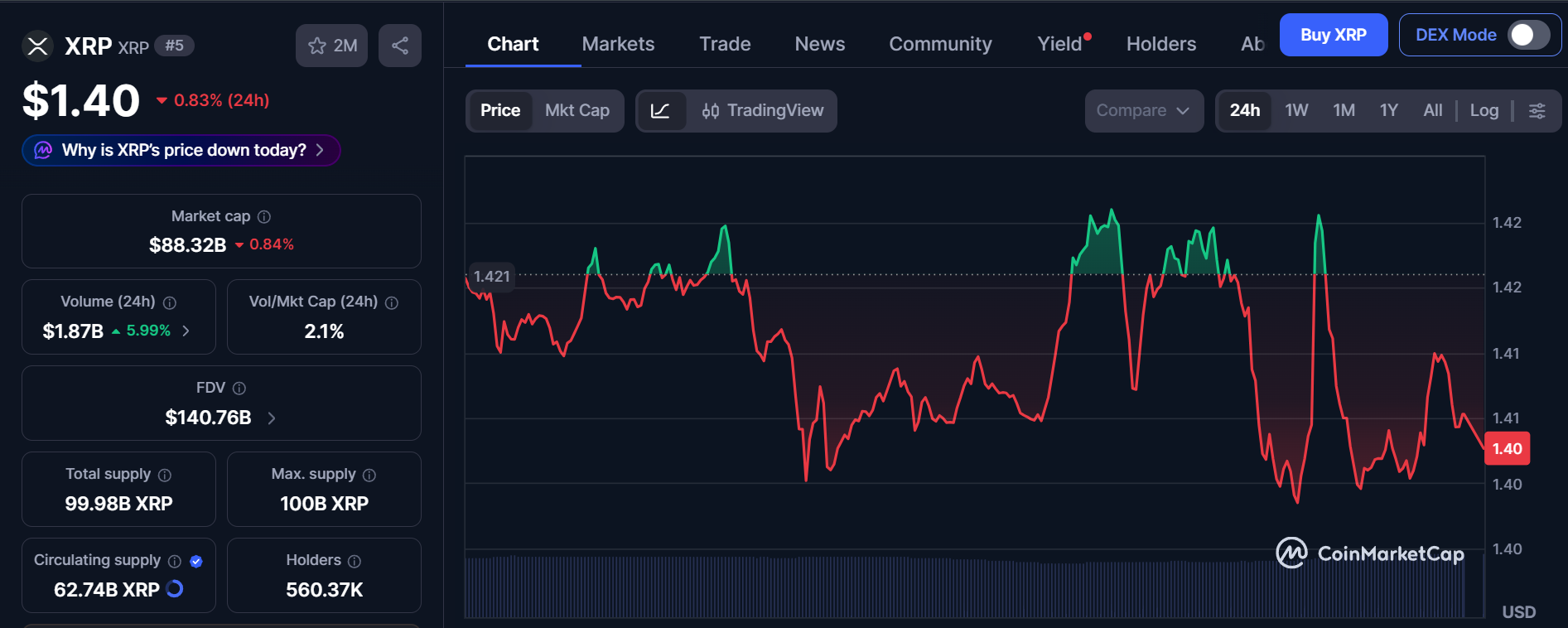The height and width of the screenshot is (628, 1568).
Task: Open the Yield tab
Action: click(x=1060, y=44)
